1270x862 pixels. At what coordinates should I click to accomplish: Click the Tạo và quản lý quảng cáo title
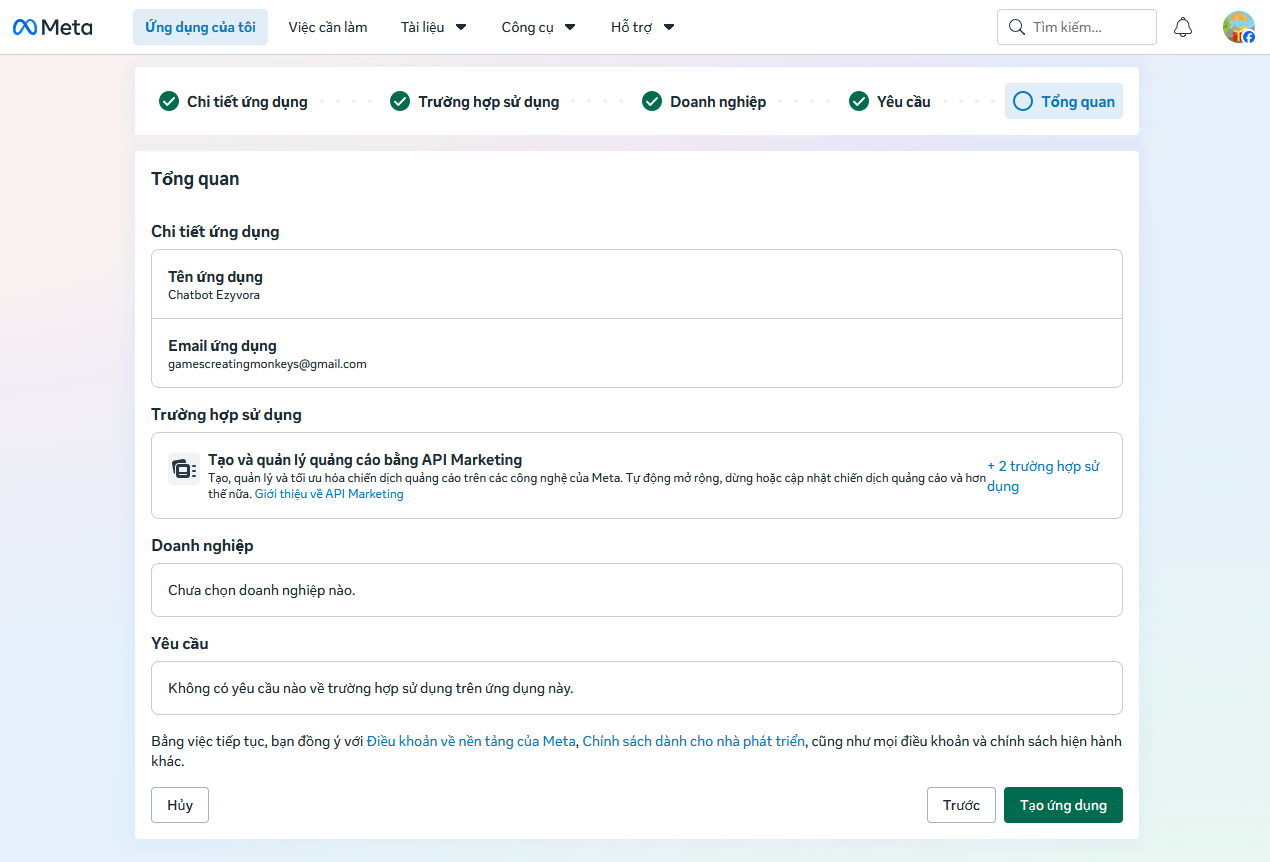[365, 460]
